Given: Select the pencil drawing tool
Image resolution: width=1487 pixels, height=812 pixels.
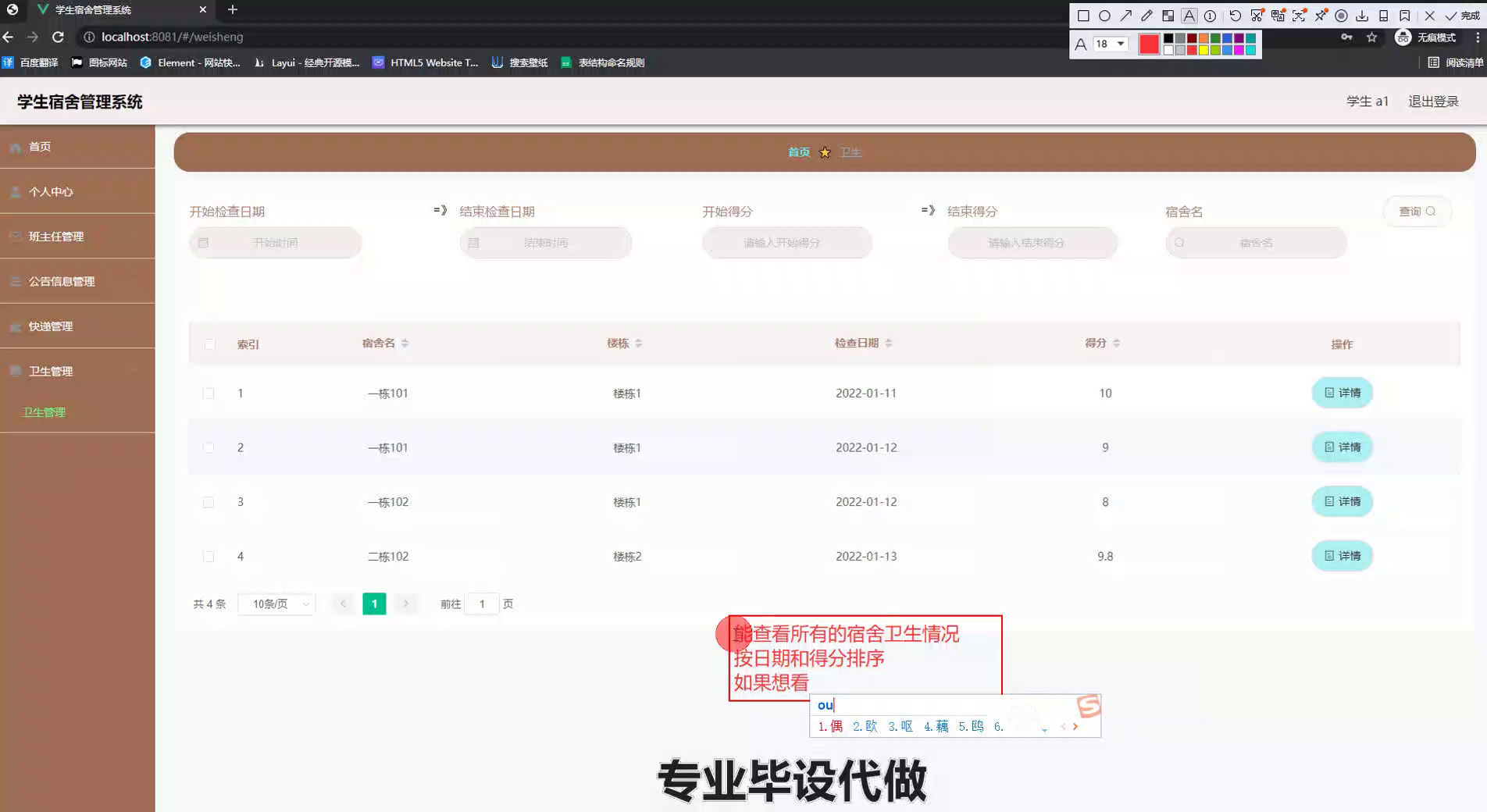Looking at the screenshot, I should tap(1146, 16).
